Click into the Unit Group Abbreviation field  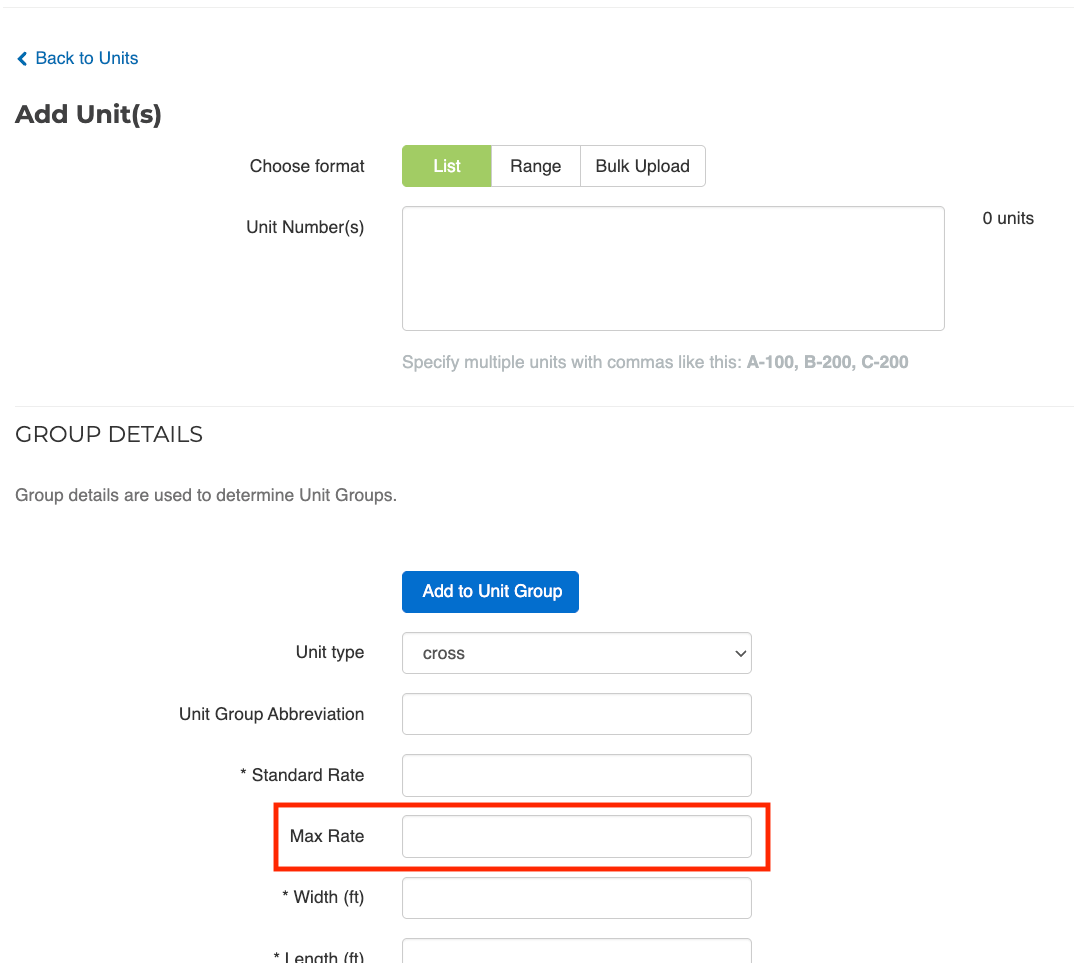[576, 714]
